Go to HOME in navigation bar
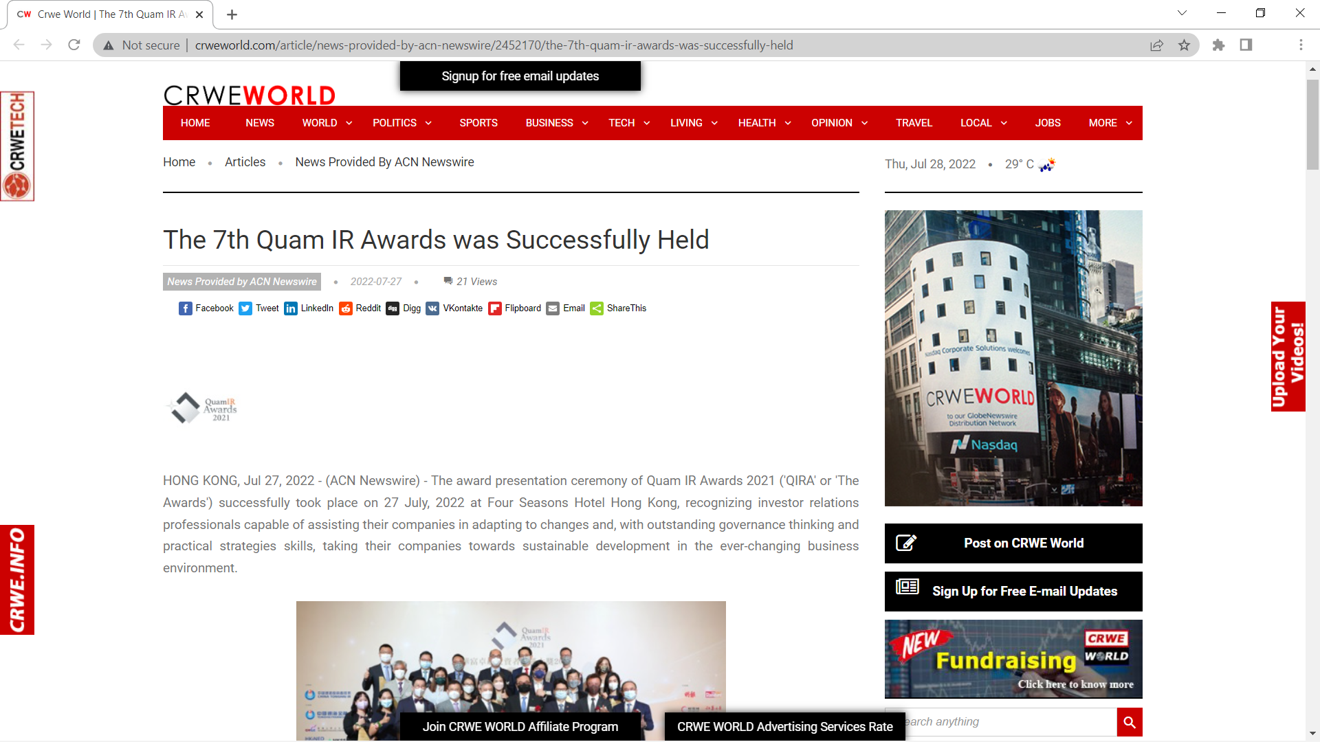 point(195,123)
